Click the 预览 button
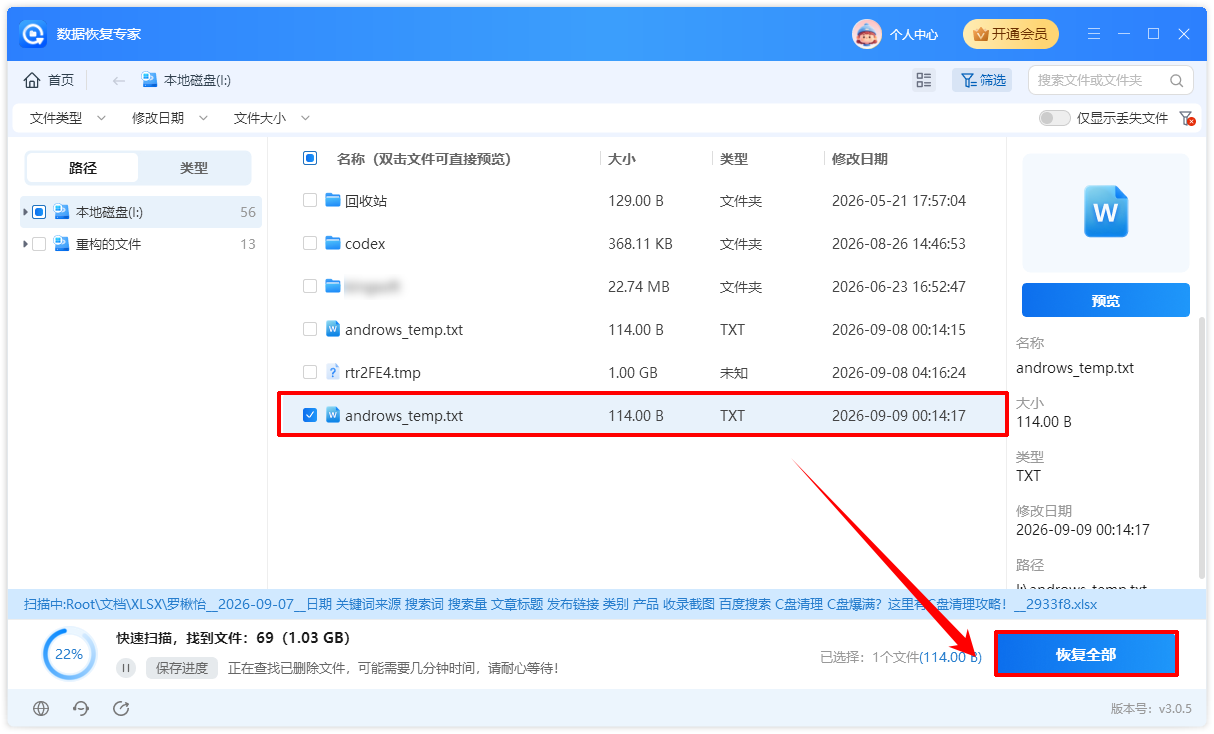1214x734 pixels. coord(1106,300)
